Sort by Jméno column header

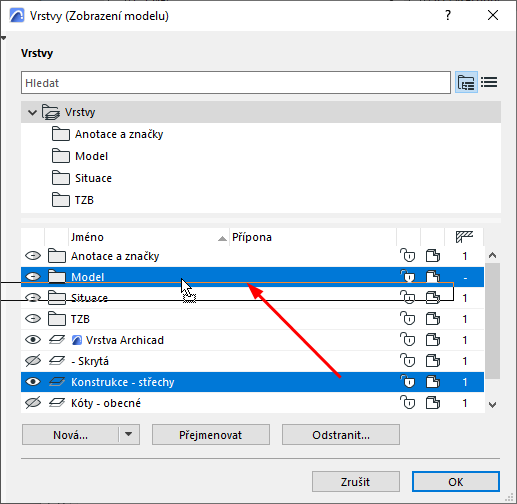tap(149, 237)
